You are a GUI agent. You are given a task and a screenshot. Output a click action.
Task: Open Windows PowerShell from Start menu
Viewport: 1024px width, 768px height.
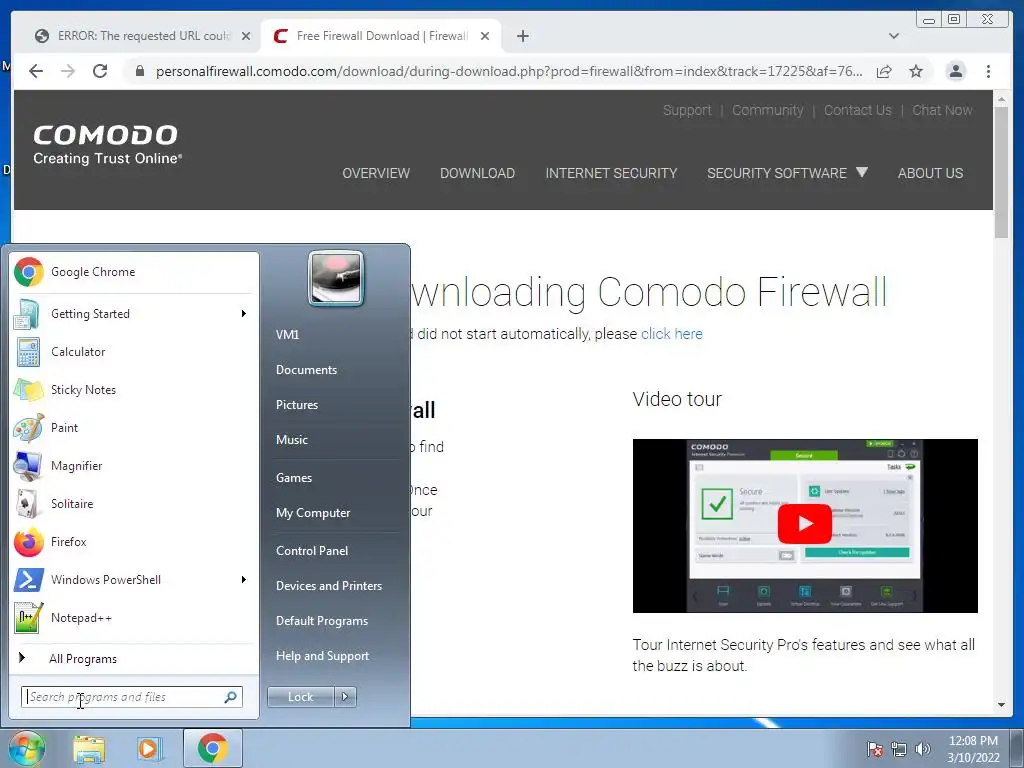pos(134,580)
